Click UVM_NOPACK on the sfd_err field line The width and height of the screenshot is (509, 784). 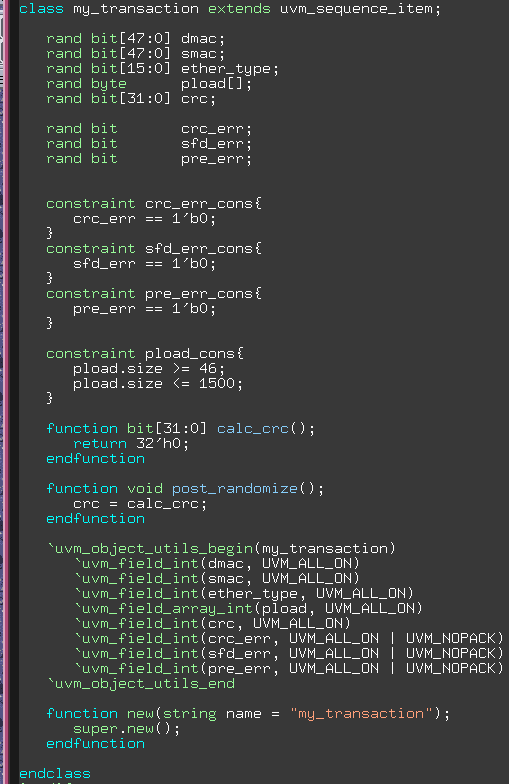click(x=450, y=654)
